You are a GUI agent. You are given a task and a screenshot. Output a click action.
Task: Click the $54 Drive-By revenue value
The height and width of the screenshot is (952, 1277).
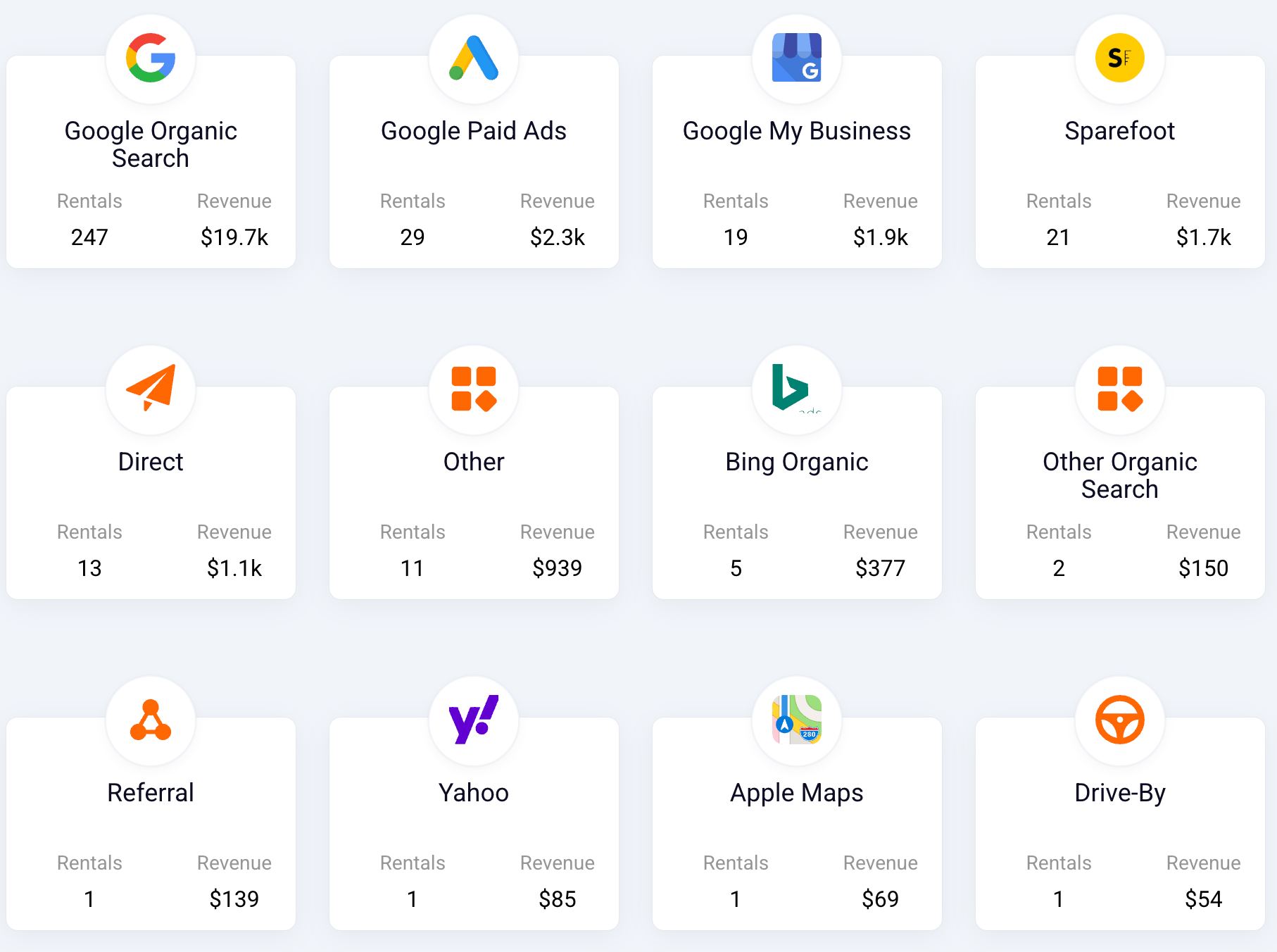coord(1203,899)
